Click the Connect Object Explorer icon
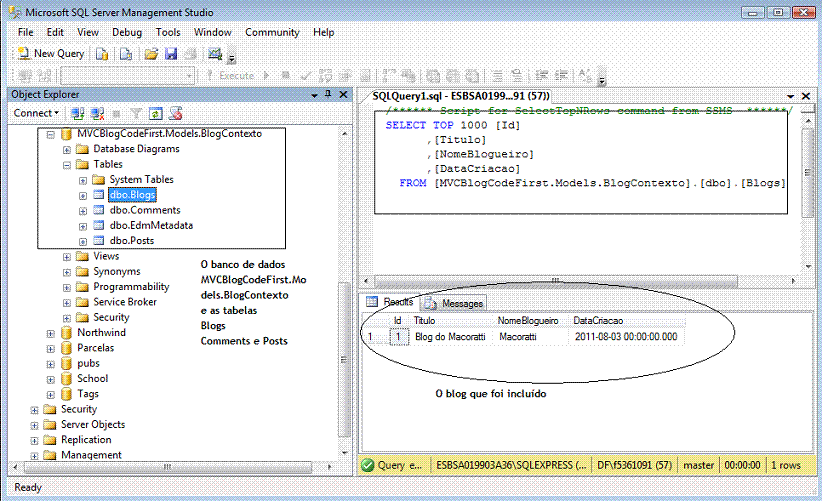Image resolution: width=822 pixels, height=501 pixels. (78, 113)
